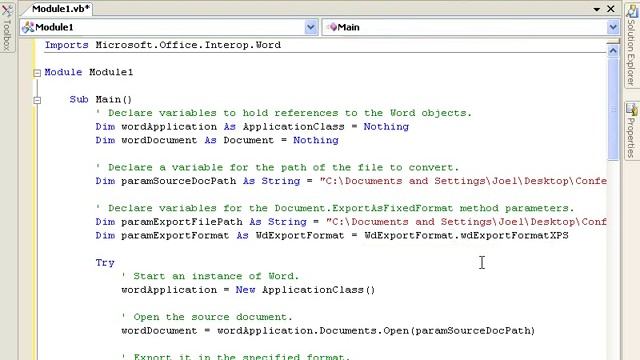Screen dimensions: 640x360
Task: Click wordDocument in its Dim line
Action: 159,140
